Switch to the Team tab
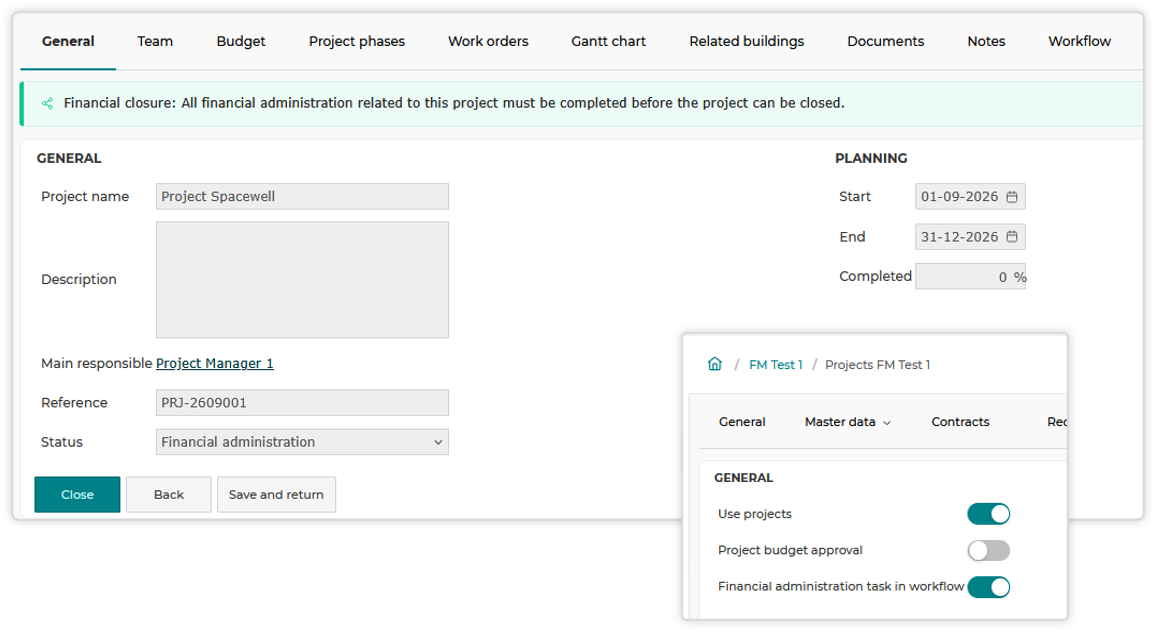The image size is (1156, 632). [155, 41]
